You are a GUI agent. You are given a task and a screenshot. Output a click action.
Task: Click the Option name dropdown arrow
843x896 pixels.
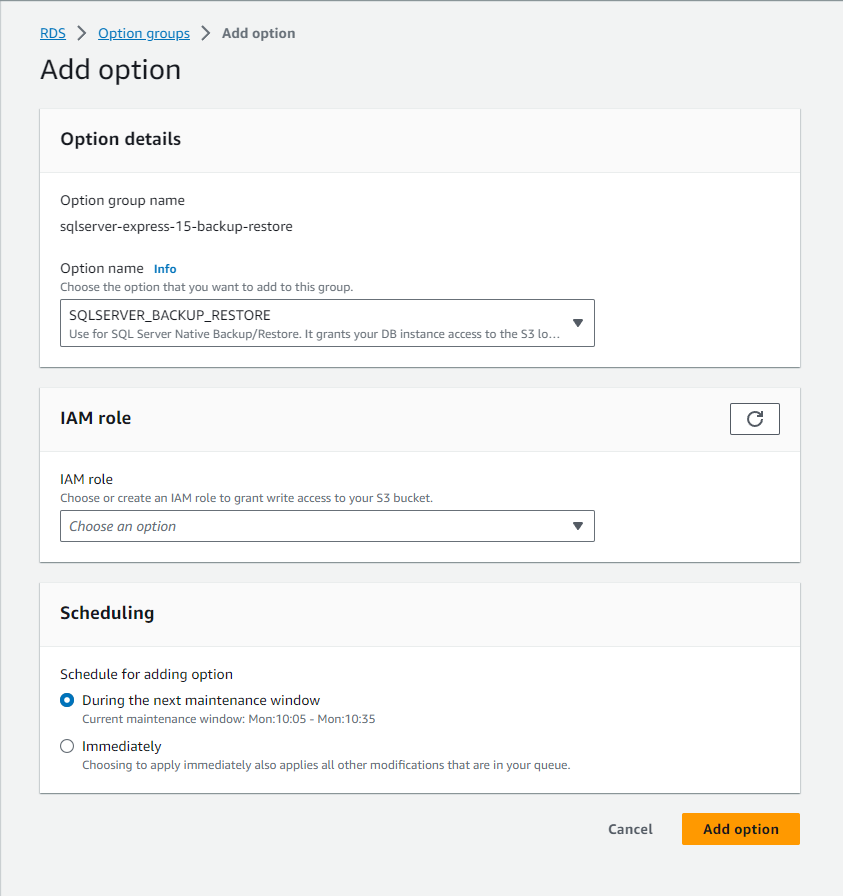tap(577, 323)
